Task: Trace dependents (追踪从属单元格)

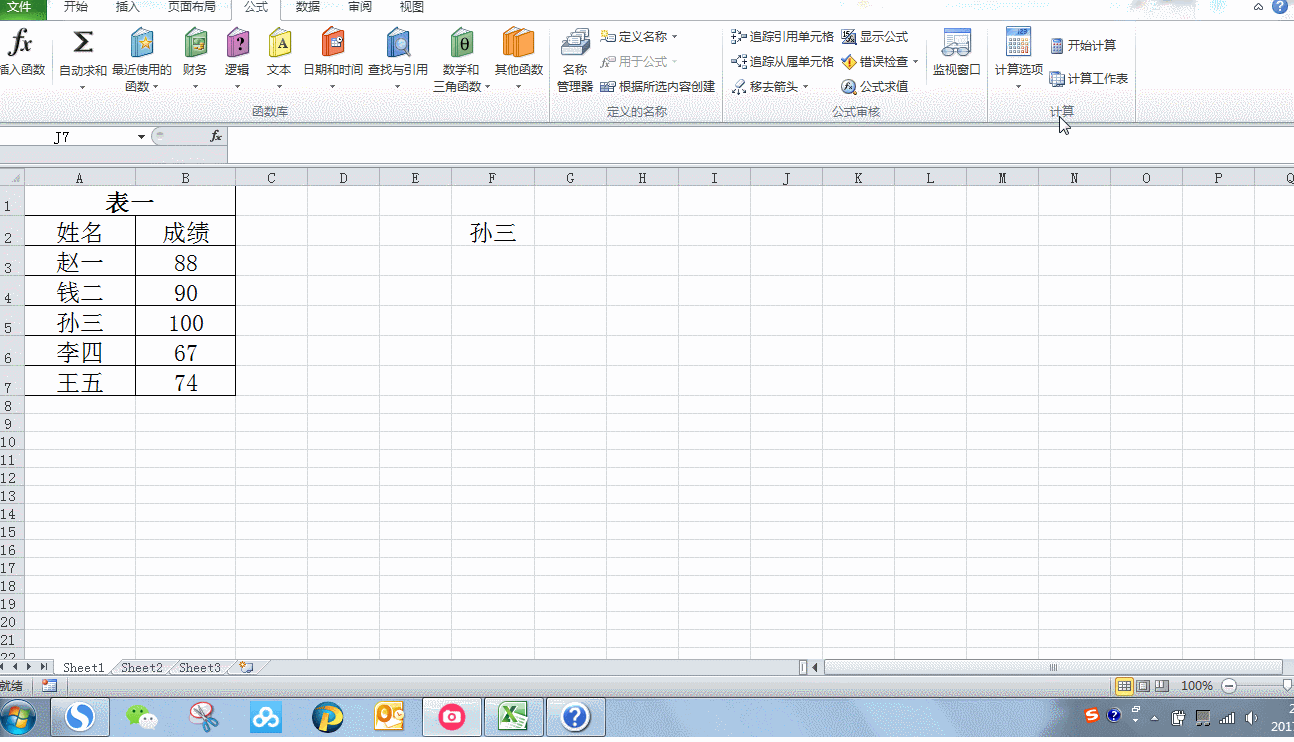Action: pyautogui.click(x=782, y=61)
